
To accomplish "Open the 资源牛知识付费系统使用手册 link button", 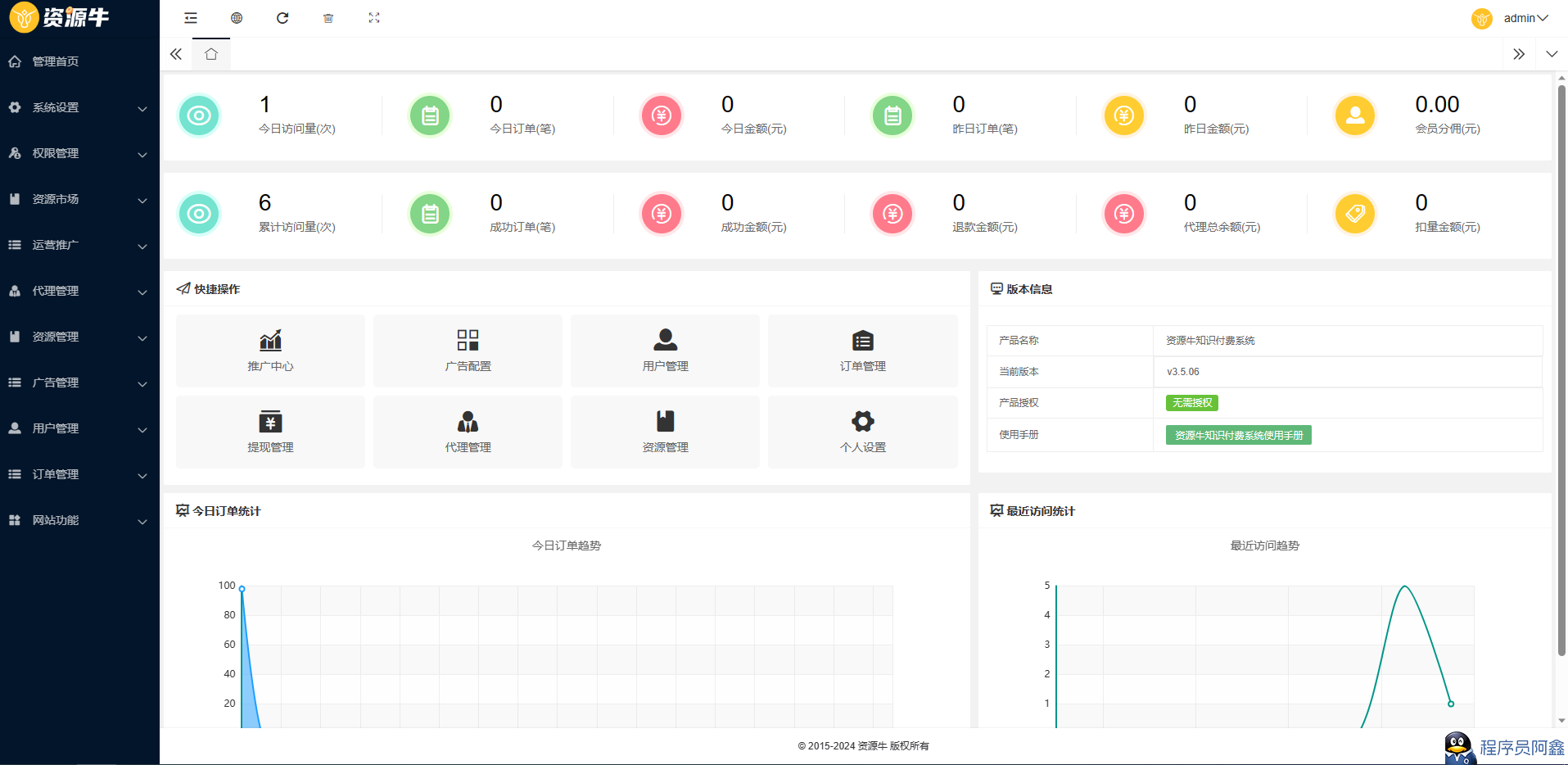I will (x=1238, y=435).
